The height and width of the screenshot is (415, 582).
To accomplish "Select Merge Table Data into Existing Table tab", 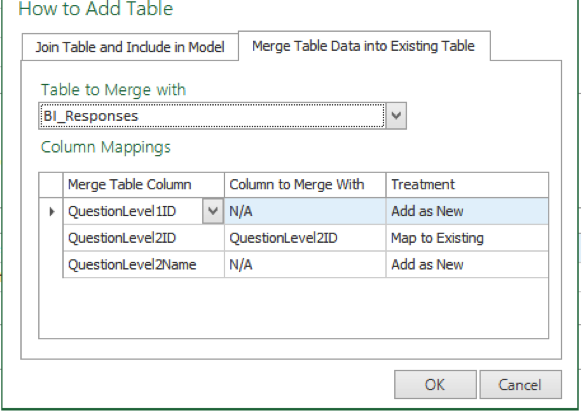I will coord(364,46).
